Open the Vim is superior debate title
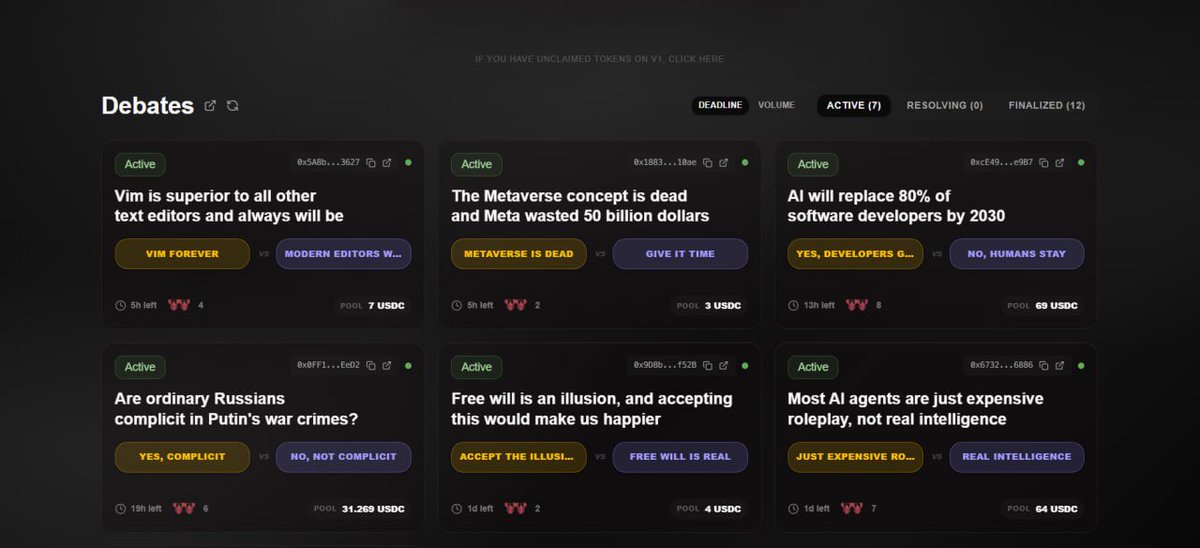 (229, 206)
